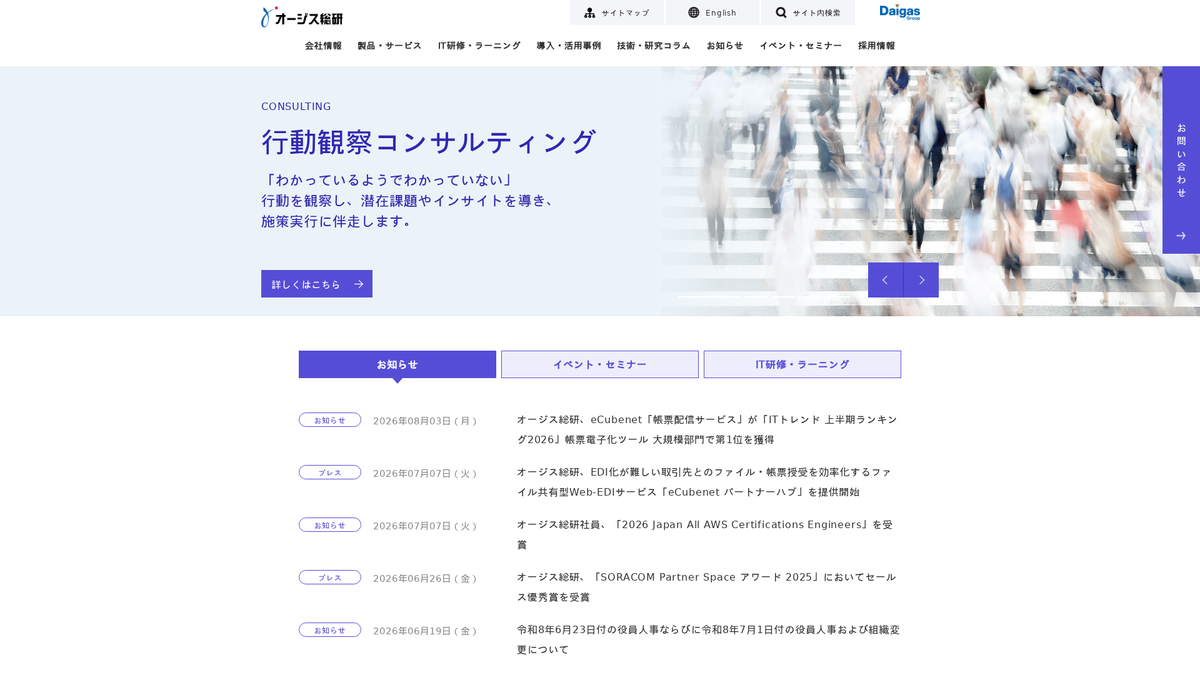The width and height of the screenshot is (1200, 675).
Task: Click プレス tag on 2026年07月07日 eCubenet row
Action: [330, 472]
